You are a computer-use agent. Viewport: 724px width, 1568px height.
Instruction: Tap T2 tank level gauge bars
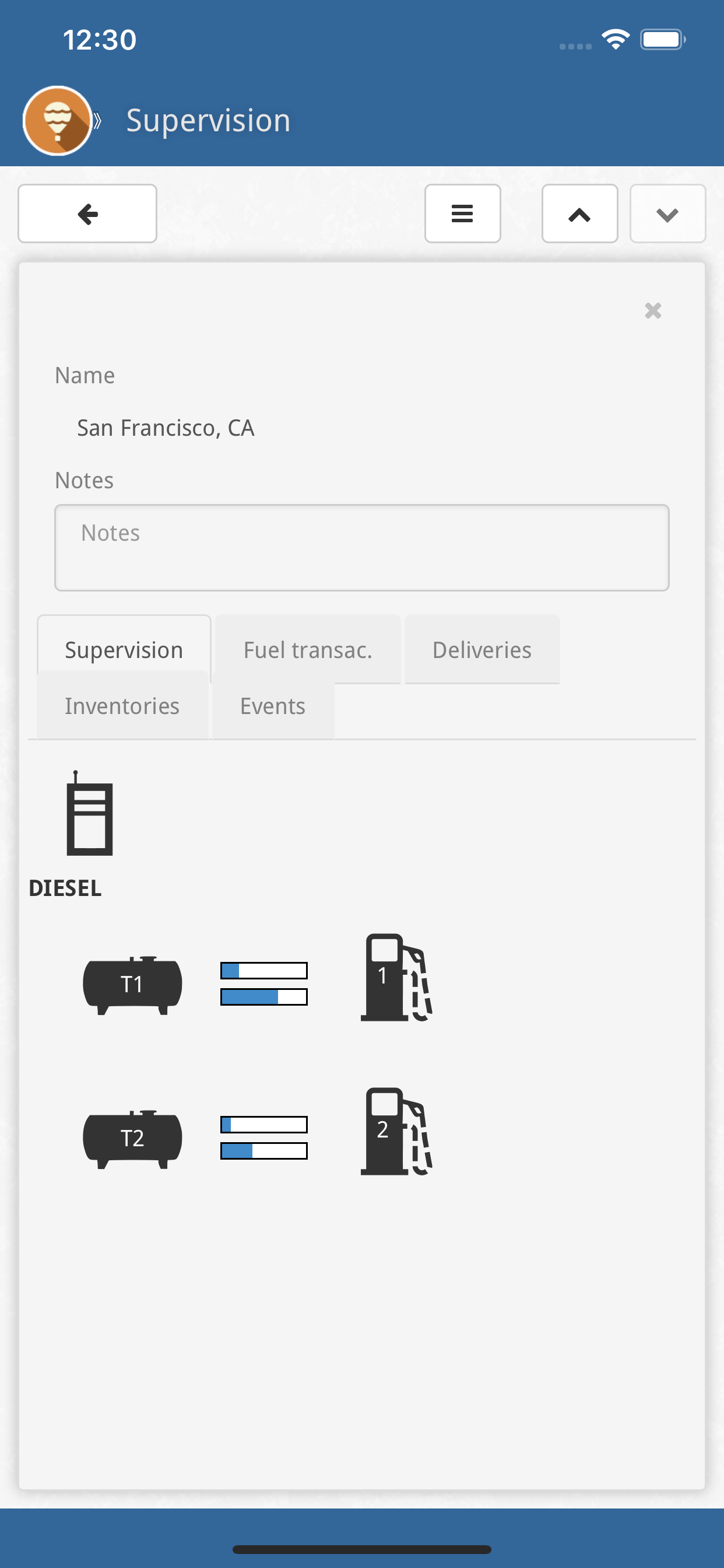pyautogui.click(x=264, y=1137)
